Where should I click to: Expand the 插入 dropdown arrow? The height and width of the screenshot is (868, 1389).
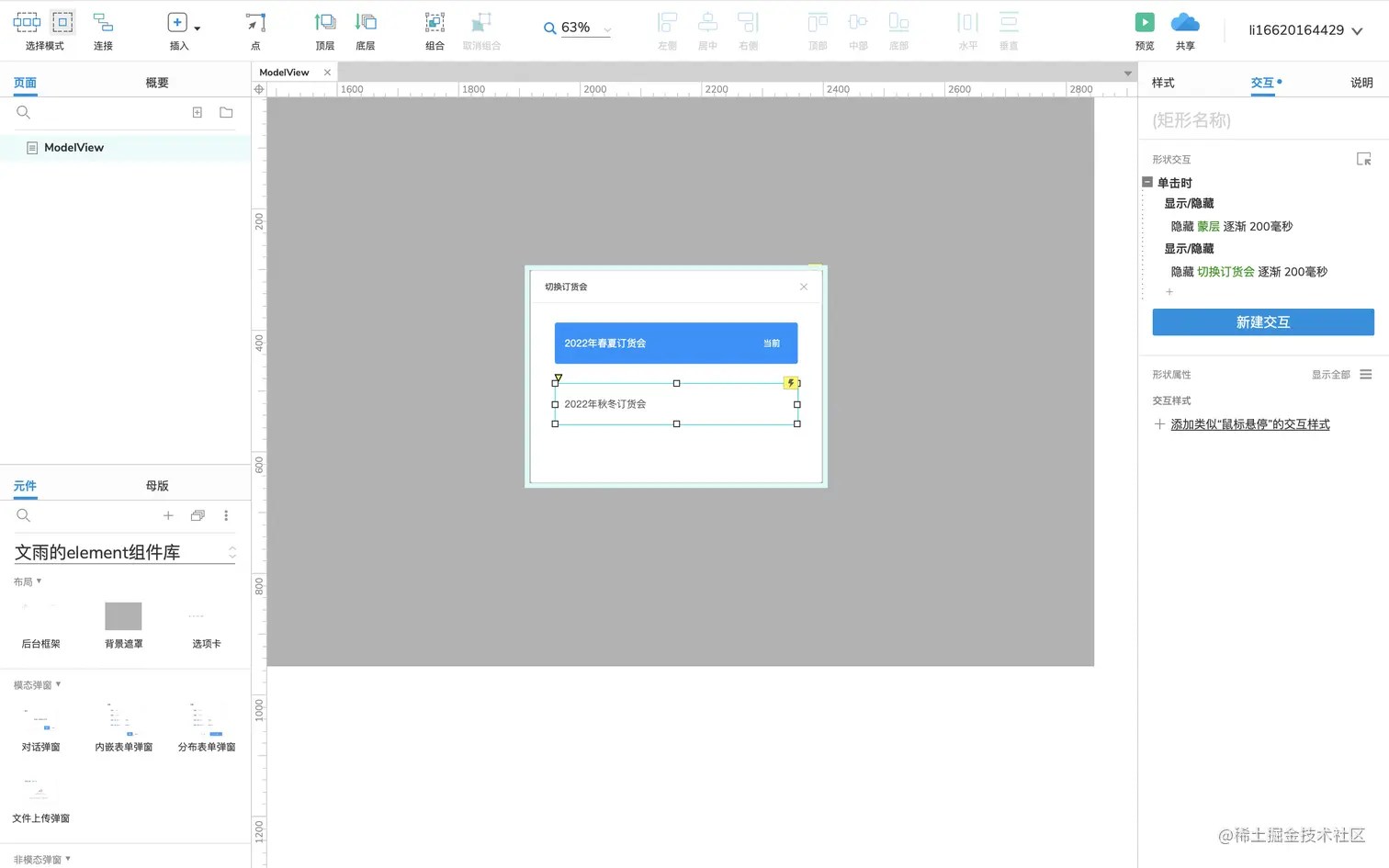197,28
